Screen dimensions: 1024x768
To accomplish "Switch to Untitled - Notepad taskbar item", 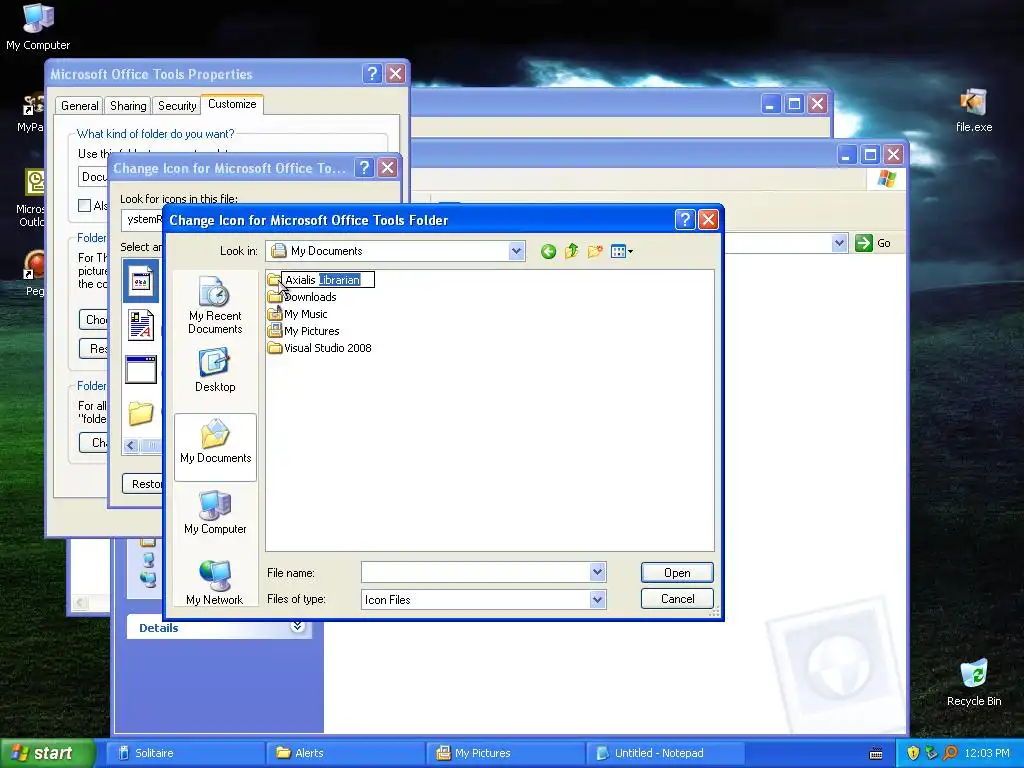I will click(665, 753).
